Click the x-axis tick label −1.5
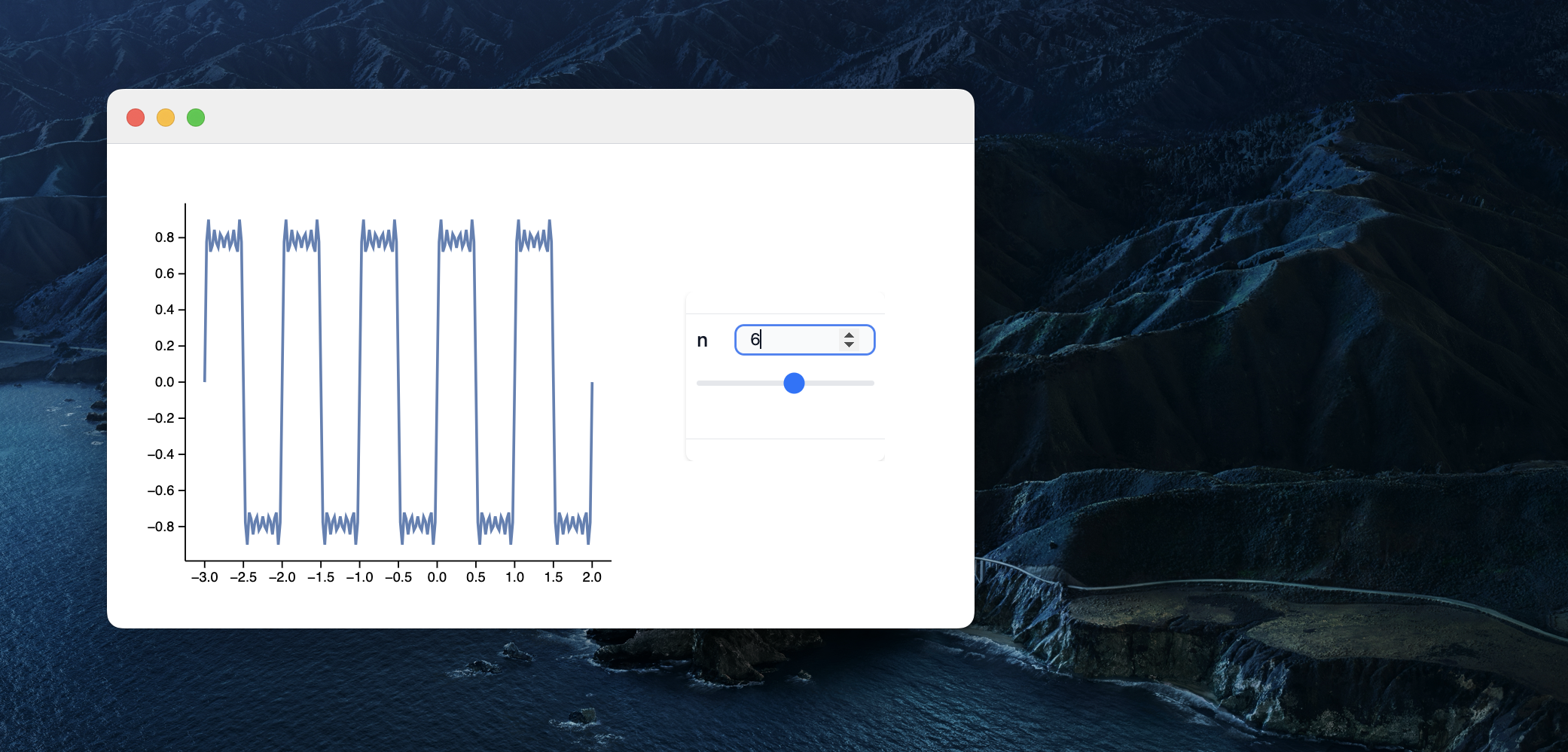 [x=320, y=577]
